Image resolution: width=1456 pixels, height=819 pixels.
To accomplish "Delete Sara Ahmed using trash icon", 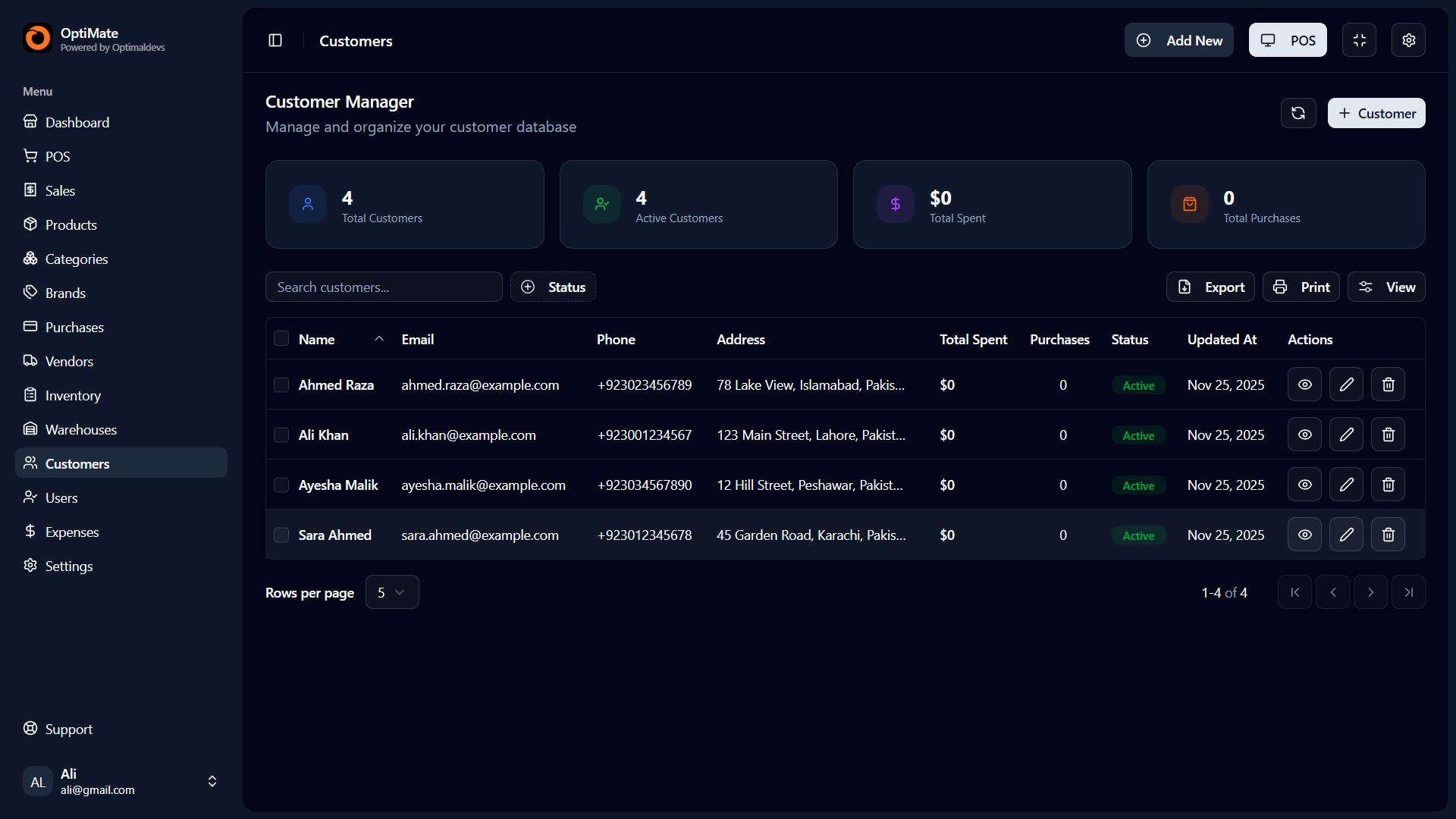I will point(1388,535).
